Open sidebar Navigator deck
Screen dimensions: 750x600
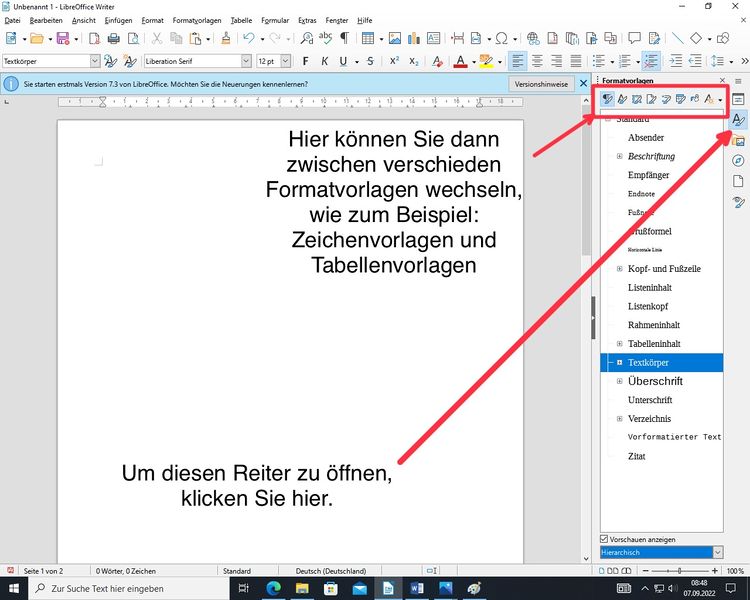[x=738, y=161]
